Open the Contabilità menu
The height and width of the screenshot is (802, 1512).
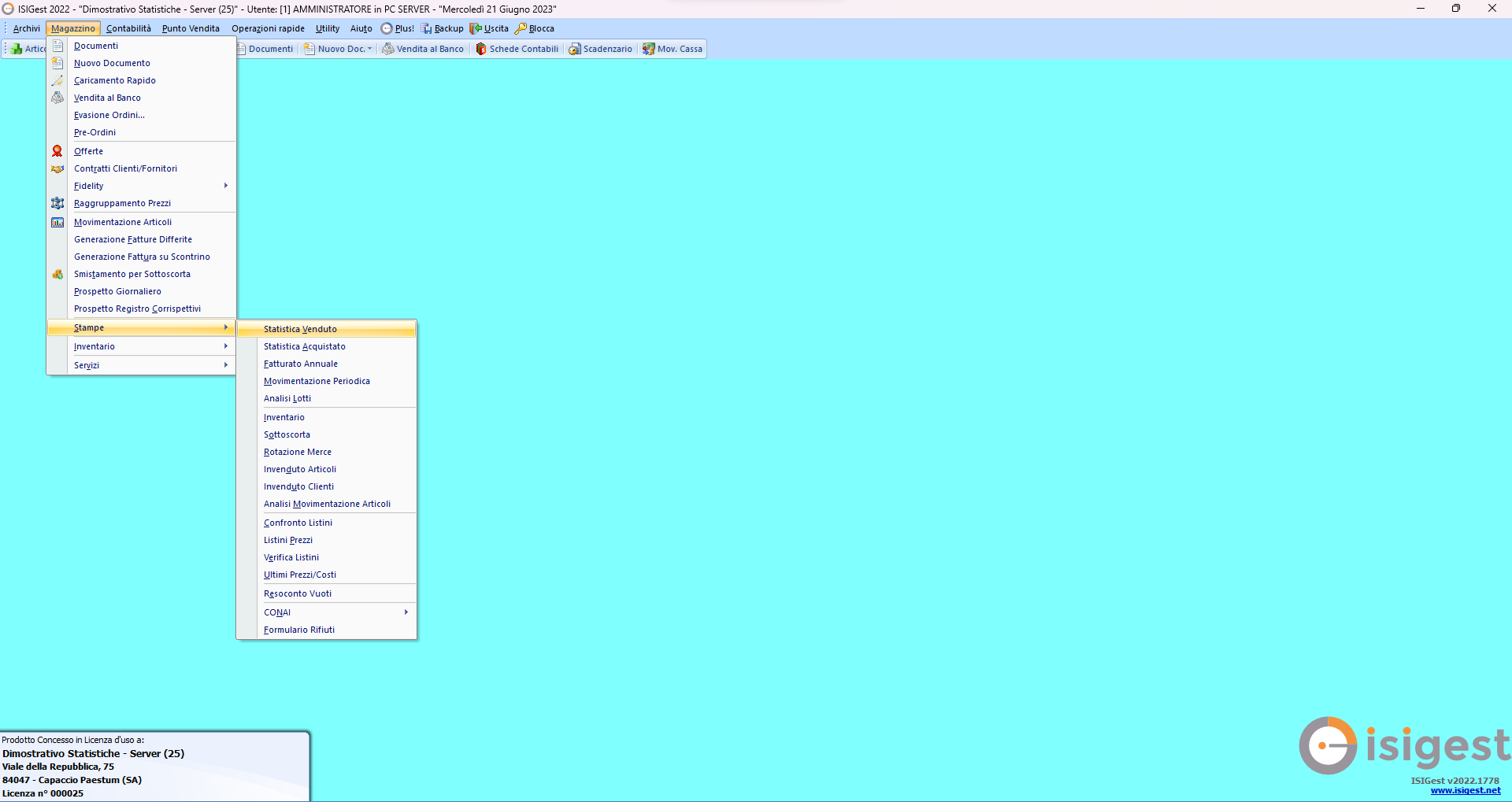point(128,28)
